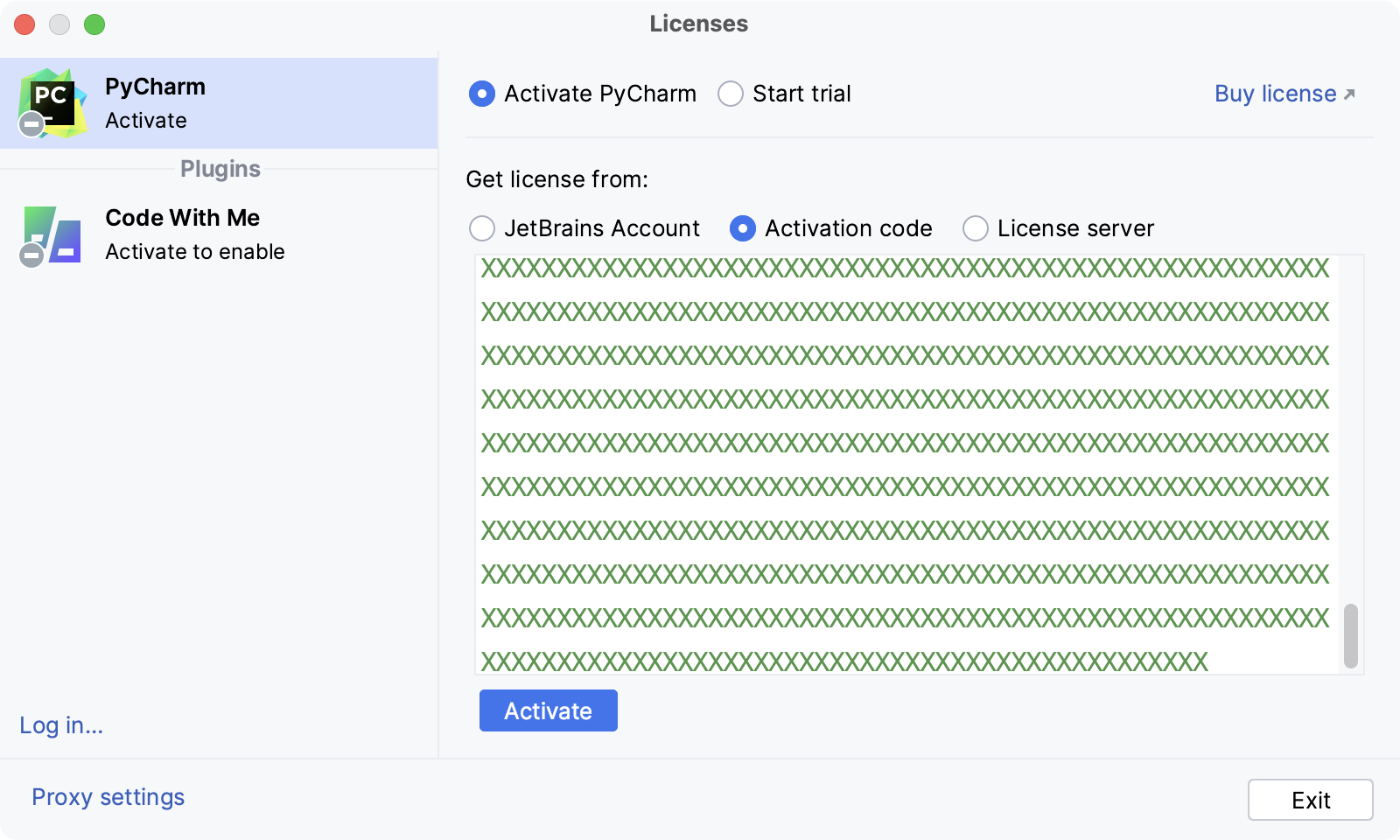The width and height of the screenshot is (1400, 840).
Task: Choose JetBrains Account as license source
Action: tap(481, 228)
